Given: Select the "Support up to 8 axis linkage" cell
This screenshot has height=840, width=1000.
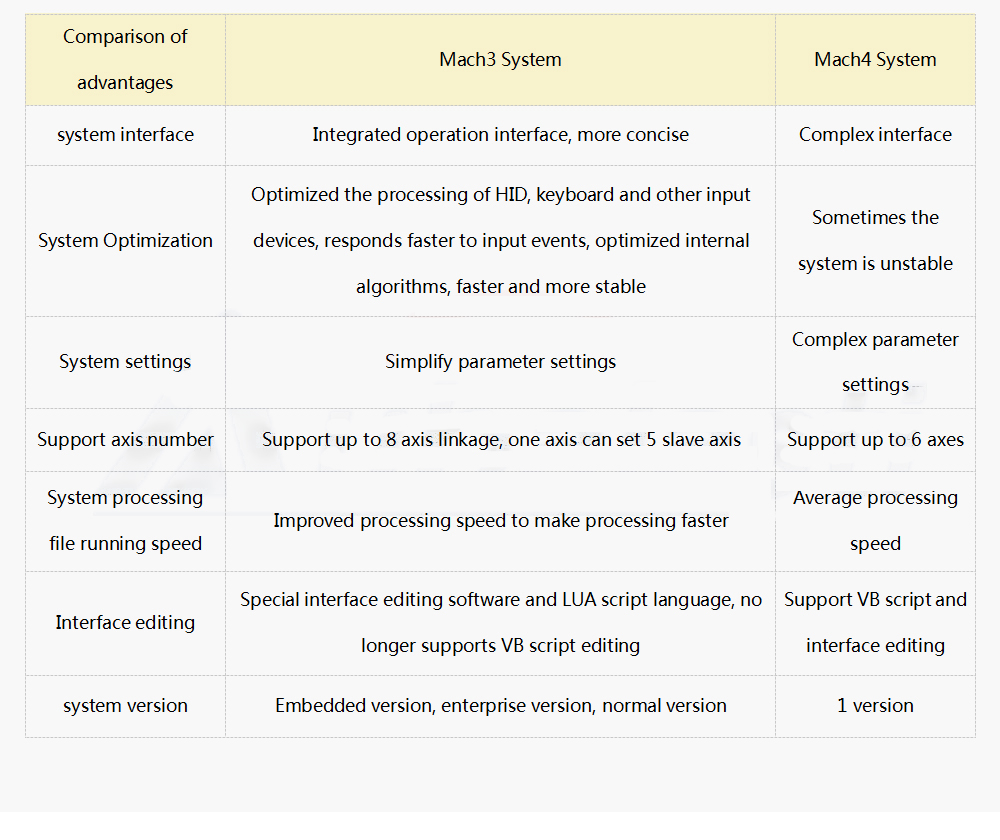Looking at the screenshot, I should click(500, 440).
